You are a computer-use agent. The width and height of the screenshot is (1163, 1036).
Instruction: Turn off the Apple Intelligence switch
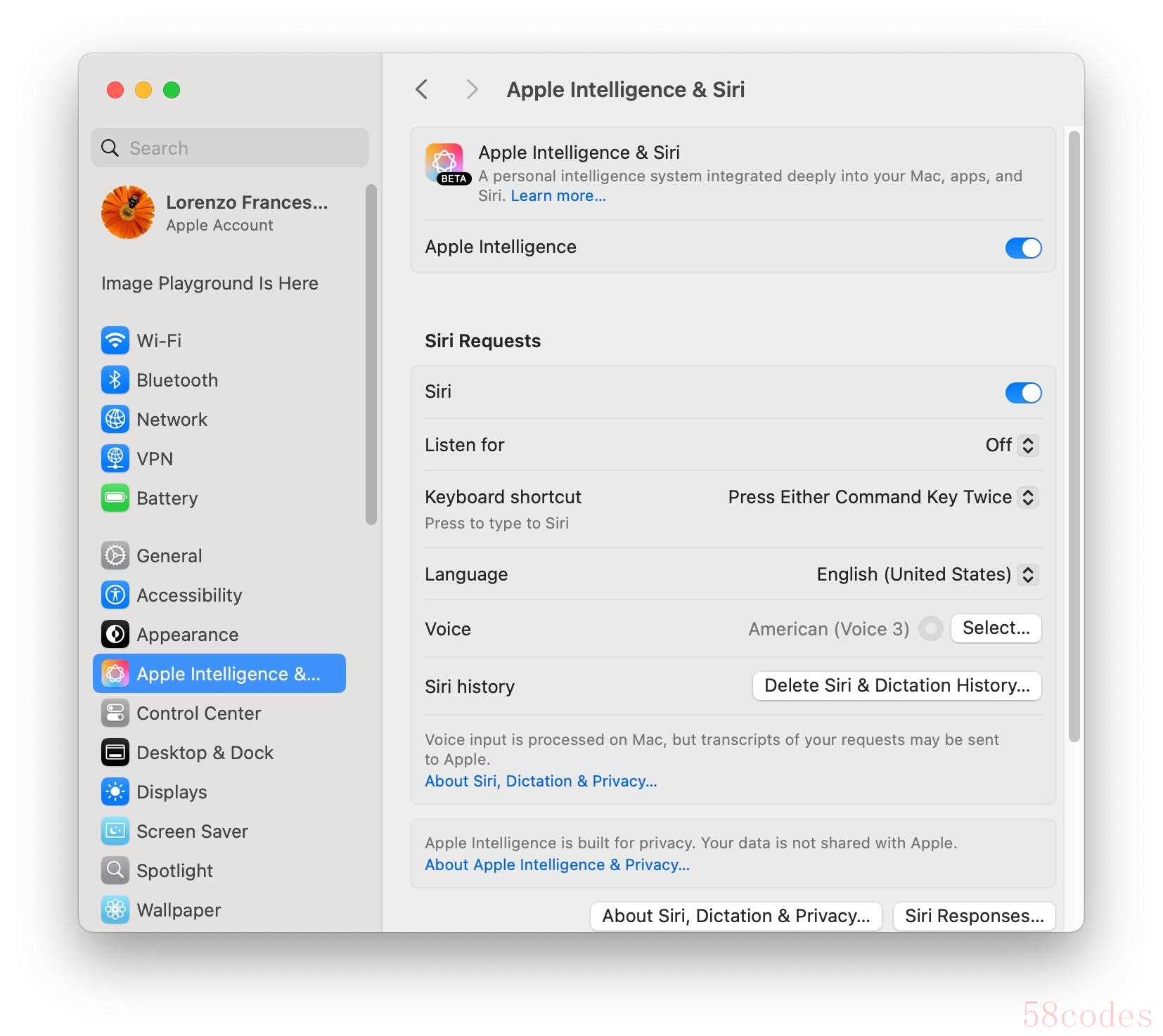click(x=1022, y=247)
